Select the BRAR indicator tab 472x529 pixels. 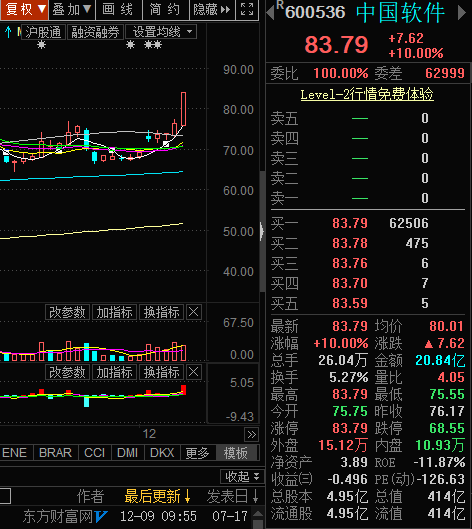point(55,452)
